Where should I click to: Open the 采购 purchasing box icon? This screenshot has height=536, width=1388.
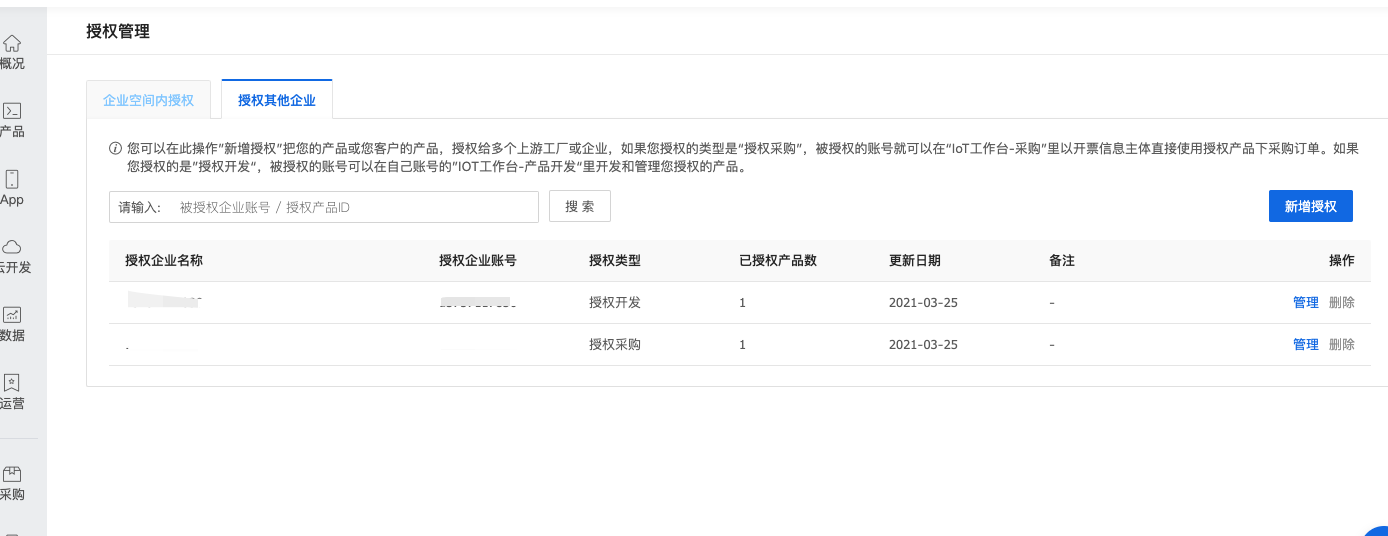click(12, 474)
